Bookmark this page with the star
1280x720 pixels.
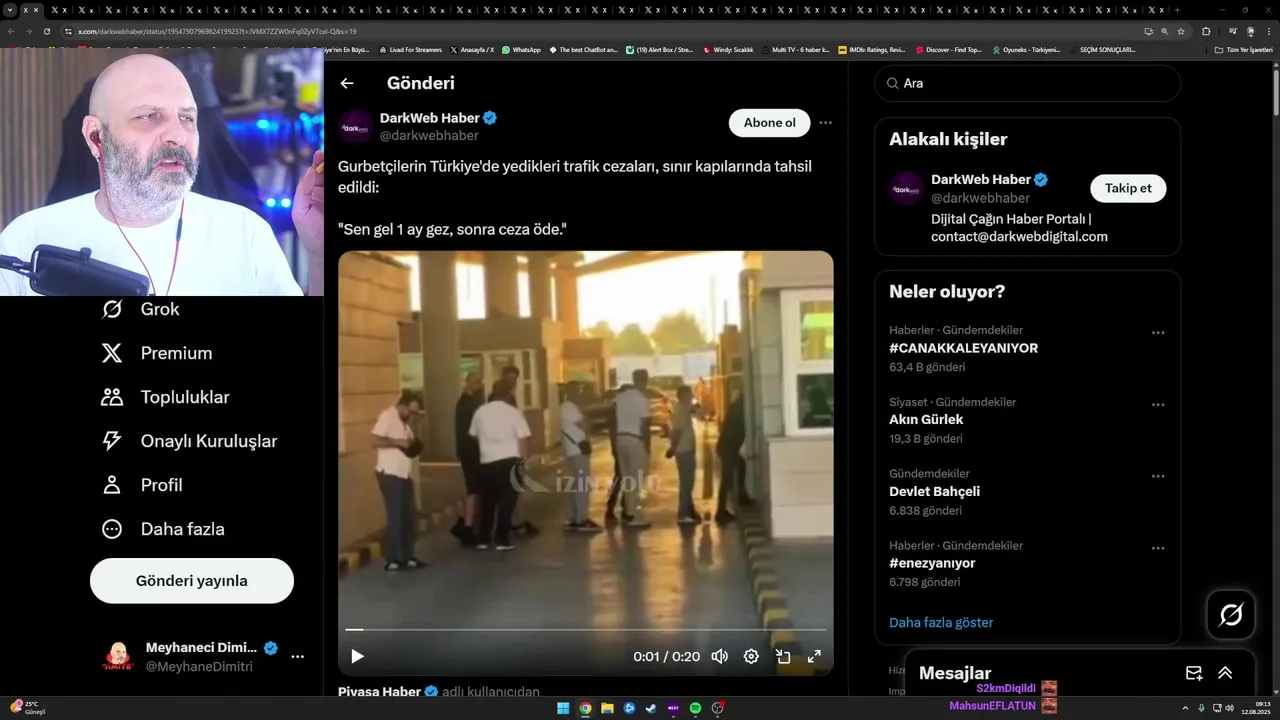[1181, 31]
